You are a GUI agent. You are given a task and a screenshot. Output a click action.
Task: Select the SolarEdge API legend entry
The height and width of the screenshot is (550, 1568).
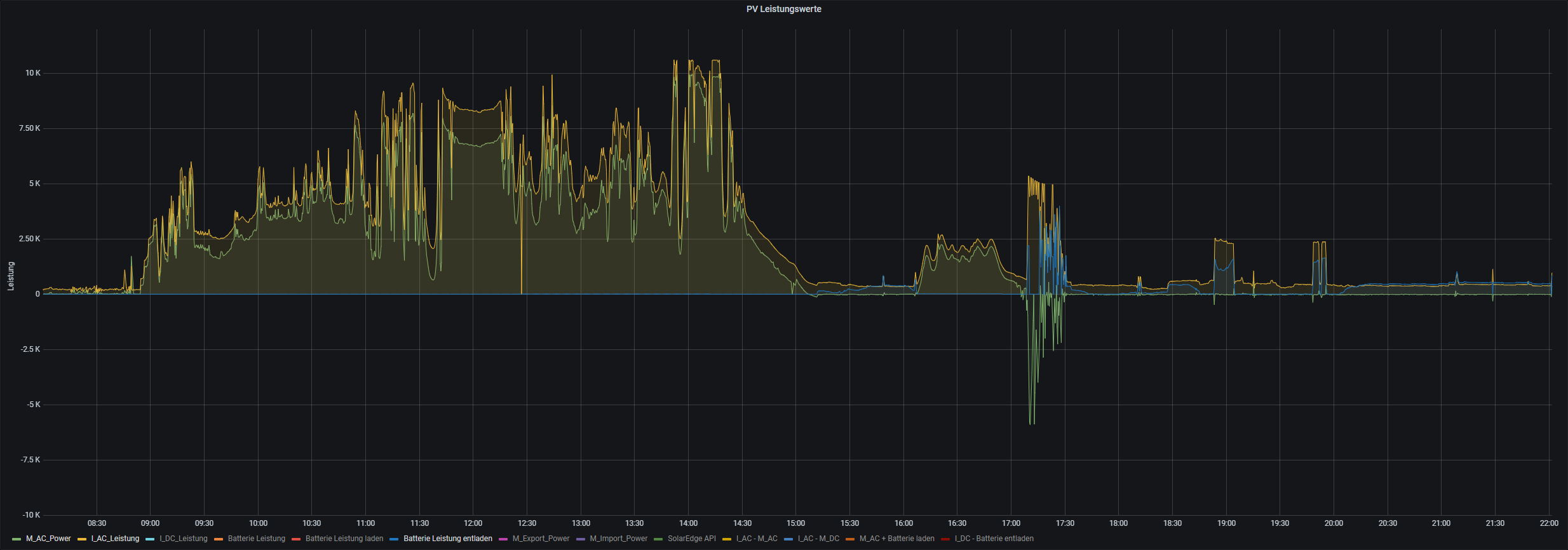coord(691,539)
